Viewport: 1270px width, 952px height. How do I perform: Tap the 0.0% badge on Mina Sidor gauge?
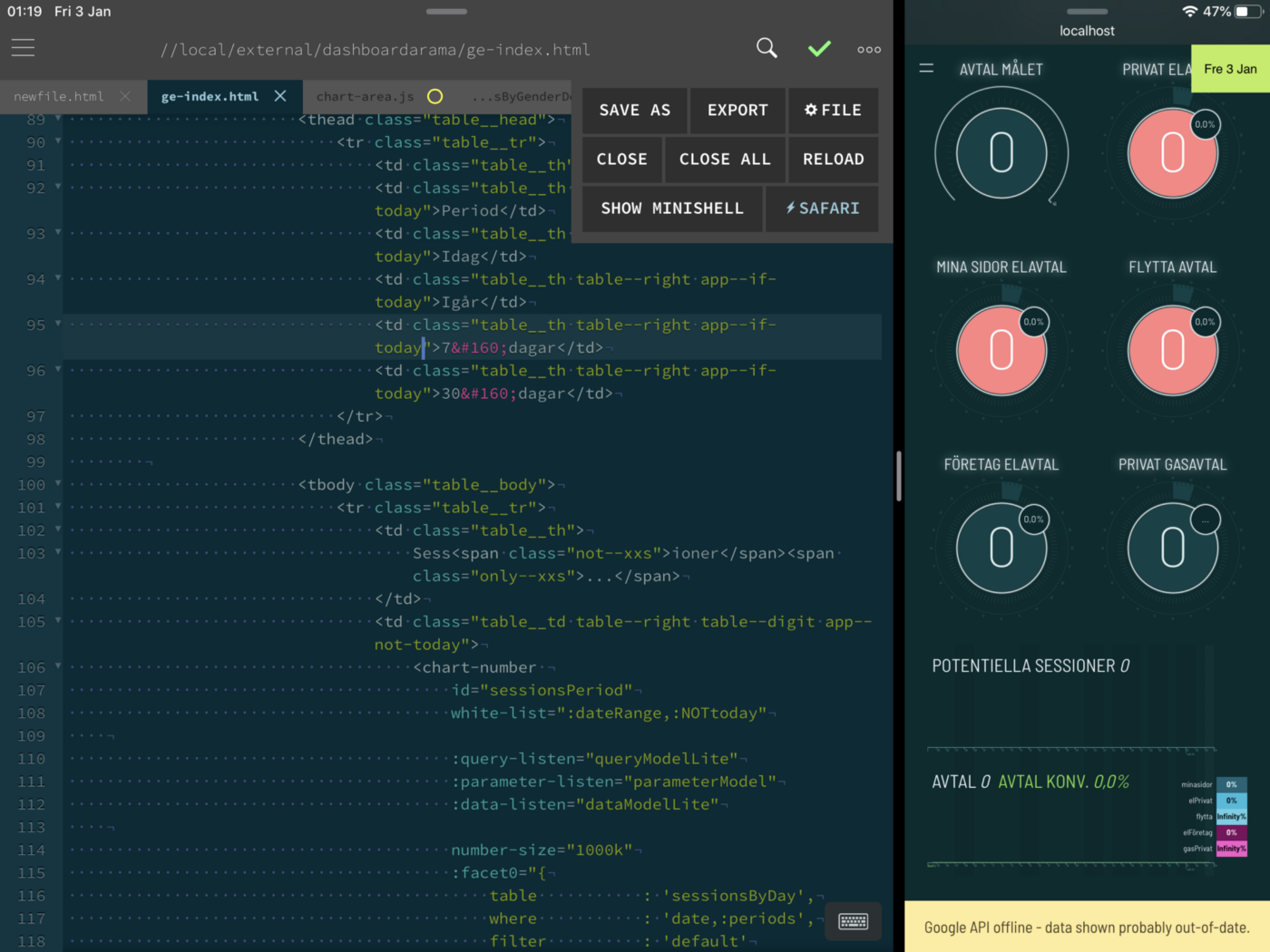[1033, 322]
